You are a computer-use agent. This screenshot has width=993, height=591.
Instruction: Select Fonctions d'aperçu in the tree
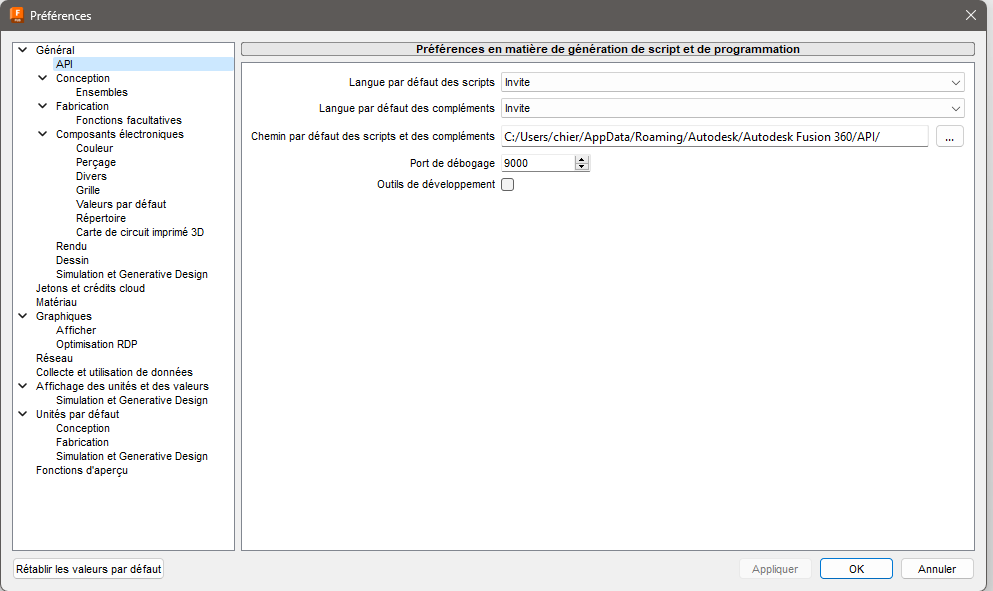(82, 470)
